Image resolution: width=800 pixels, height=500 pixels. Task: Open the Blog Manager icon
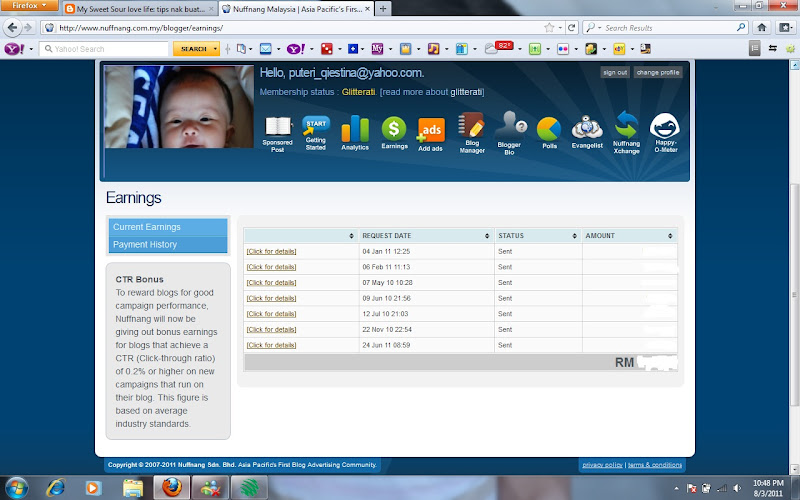pyautogui.click(x=472, y=133)
